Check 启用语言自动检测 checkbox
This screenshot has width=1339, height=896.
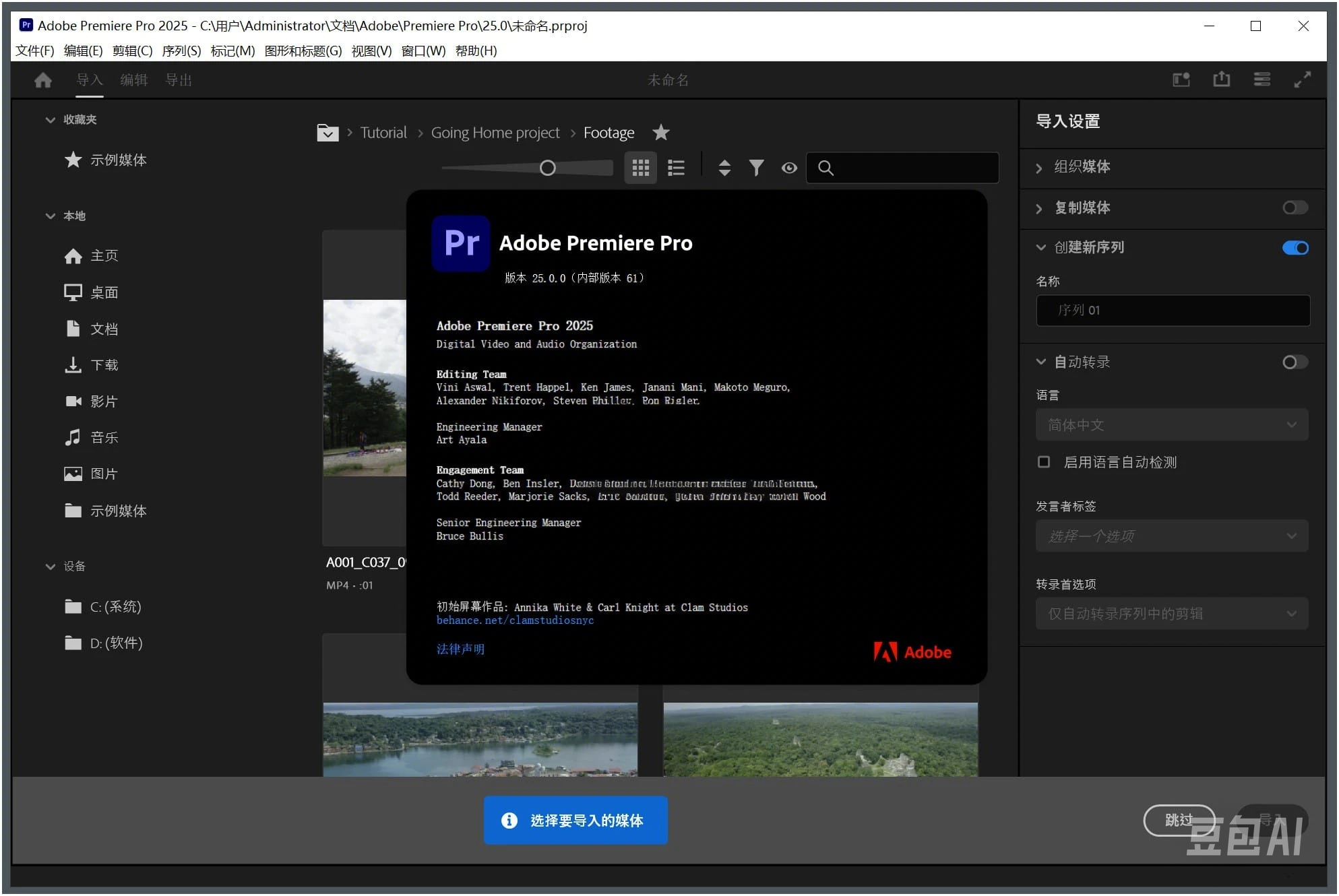coord(1044,462)
